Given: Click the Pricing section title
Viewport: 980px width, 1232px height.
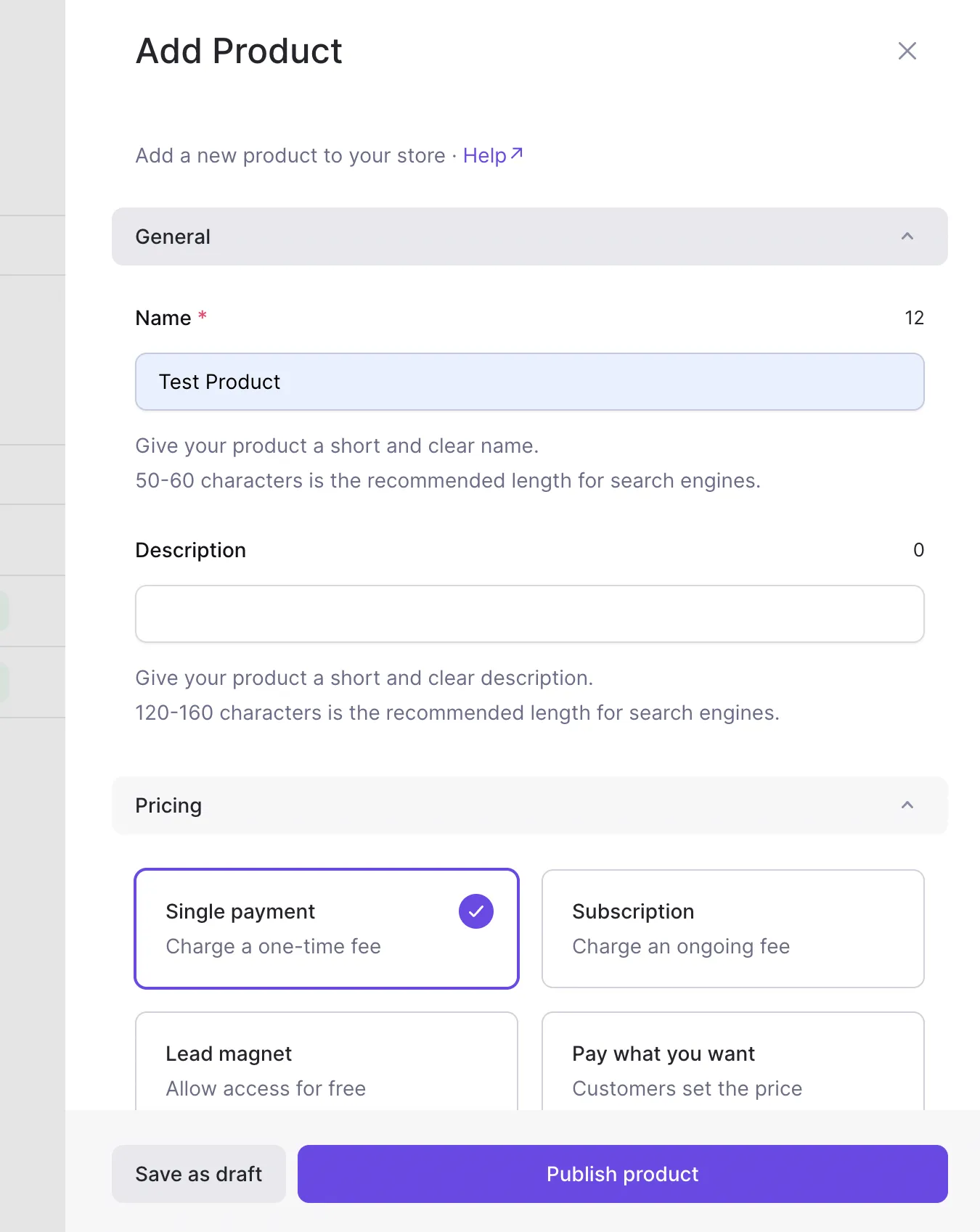Looking at the screenshot, I should [168, 805].
